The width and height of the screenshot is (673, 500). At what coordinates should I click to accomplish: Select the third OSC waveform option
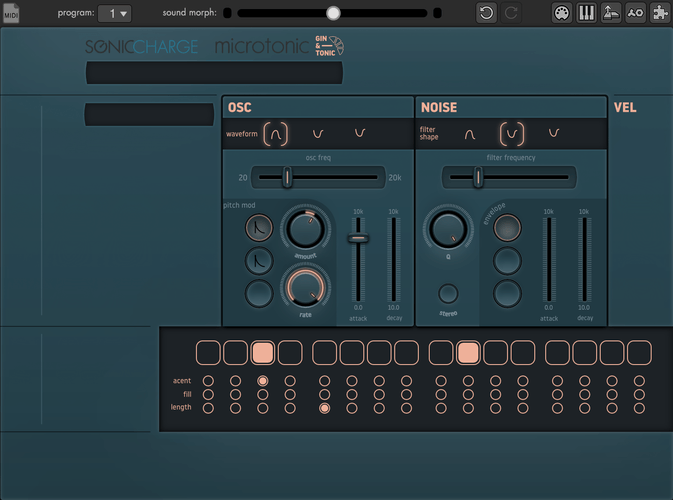point(360,133)
